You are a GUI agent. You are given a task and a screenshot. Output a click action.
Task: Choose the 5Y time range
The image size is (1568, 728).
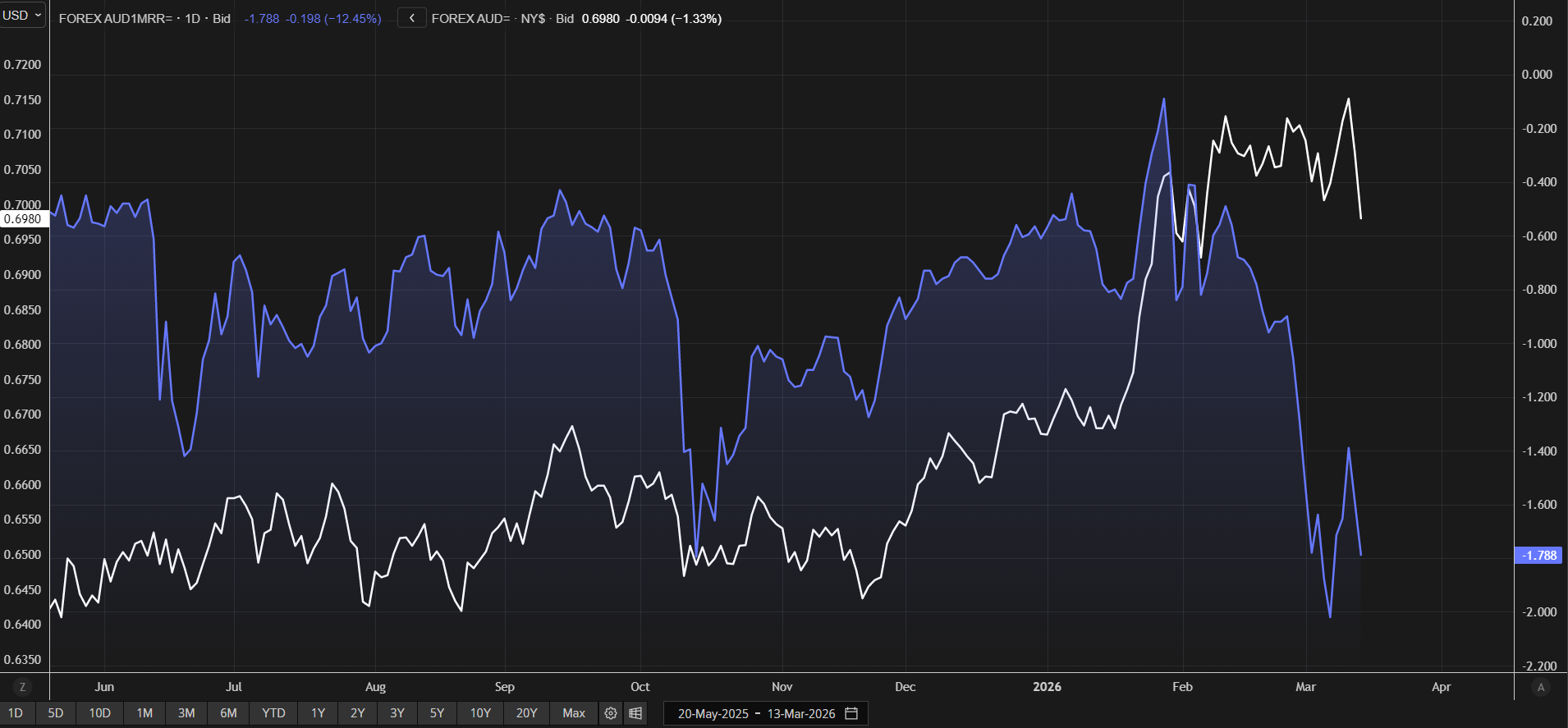pos(437,713)
